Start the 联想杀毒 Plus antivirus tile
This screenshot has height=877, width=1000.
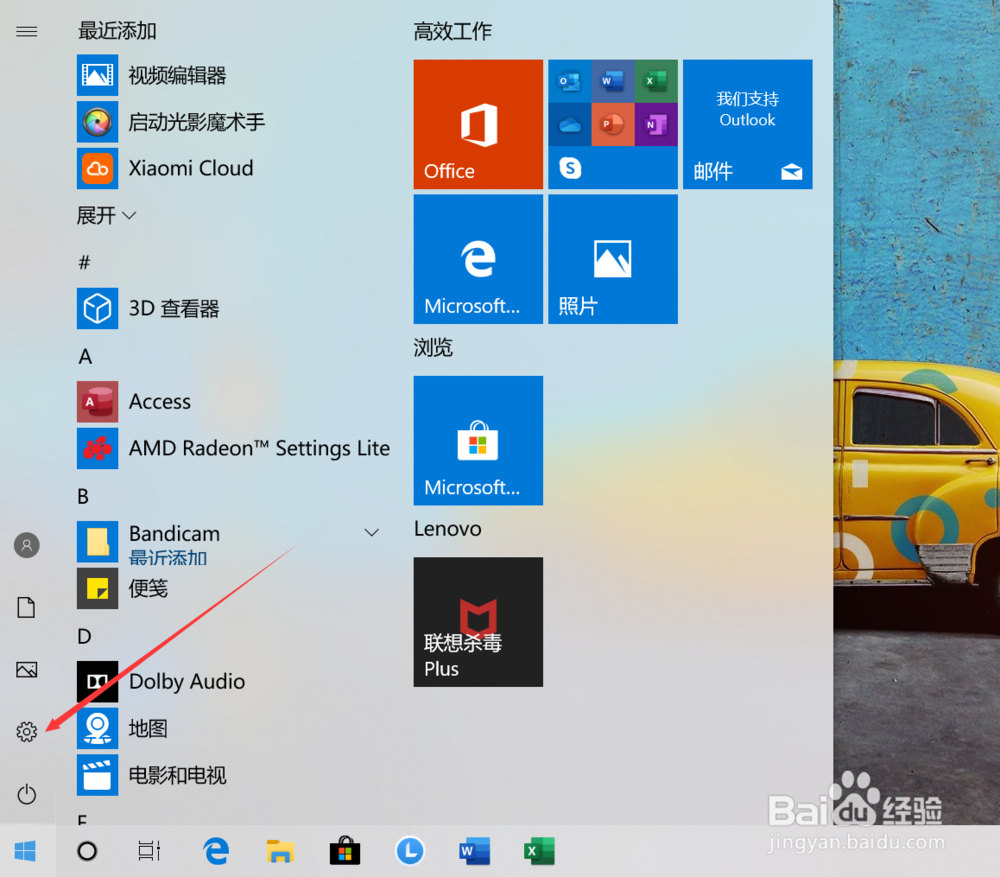pos(478,622)
